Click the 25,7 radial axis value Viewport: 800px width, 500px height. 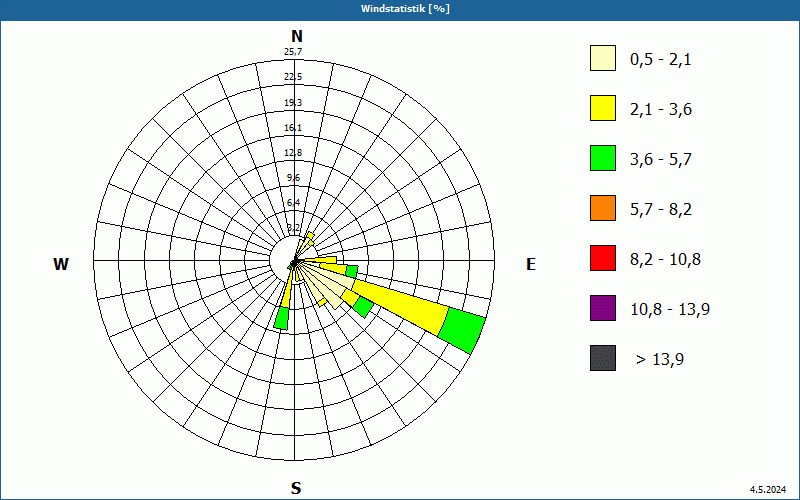click(293, 52)
